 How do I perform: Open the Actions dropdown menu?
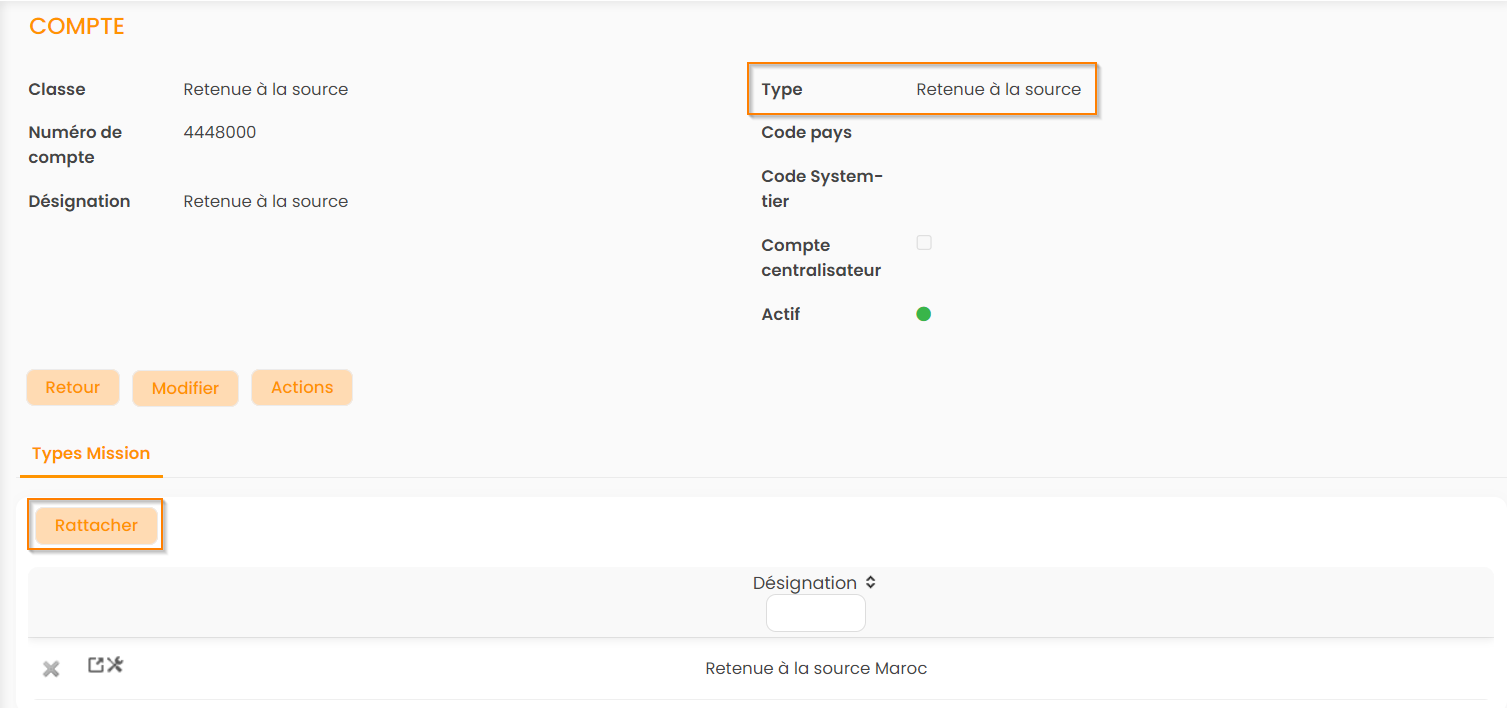coord(302,388)
